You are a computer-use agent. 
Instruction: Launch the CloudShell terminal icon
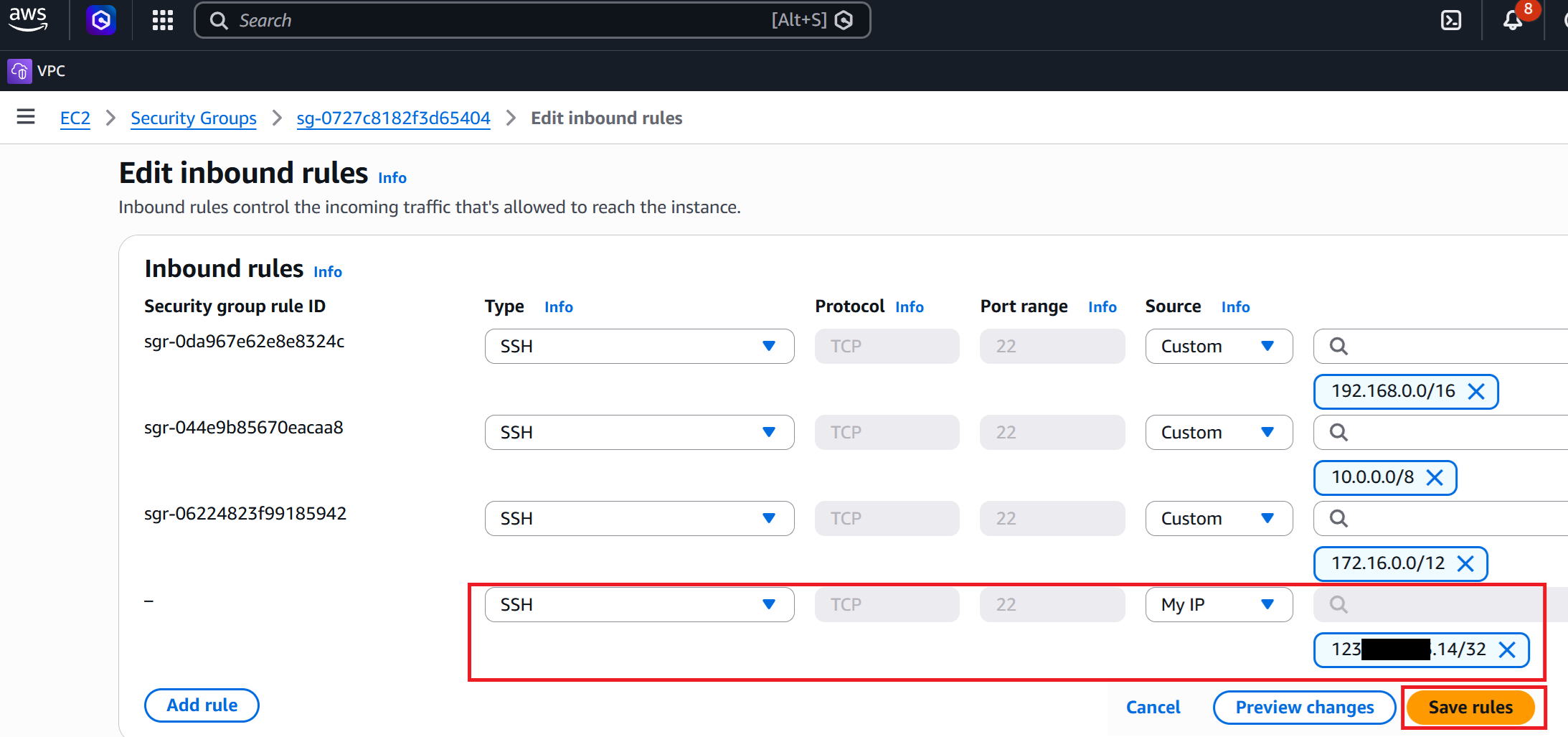[1451, 20]
